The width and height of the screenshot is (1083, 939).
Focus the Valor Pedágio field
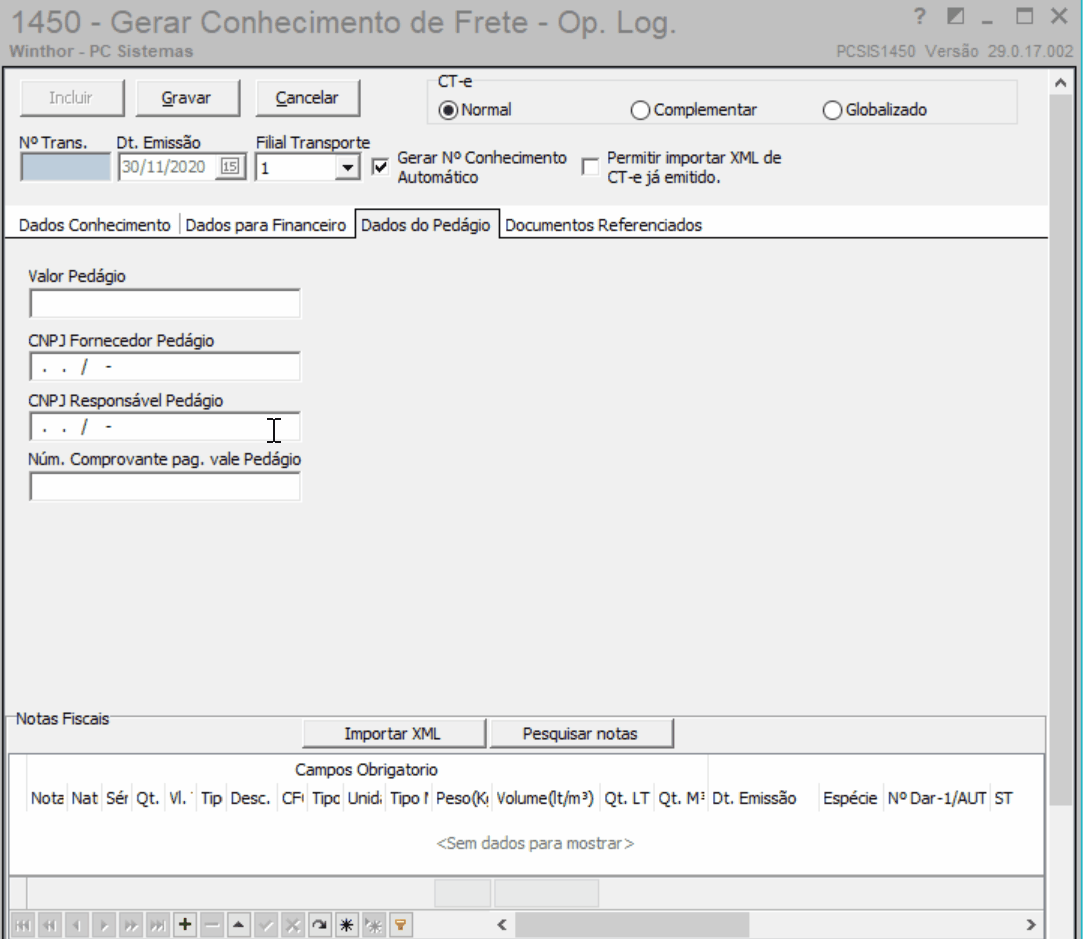[164, 304]
